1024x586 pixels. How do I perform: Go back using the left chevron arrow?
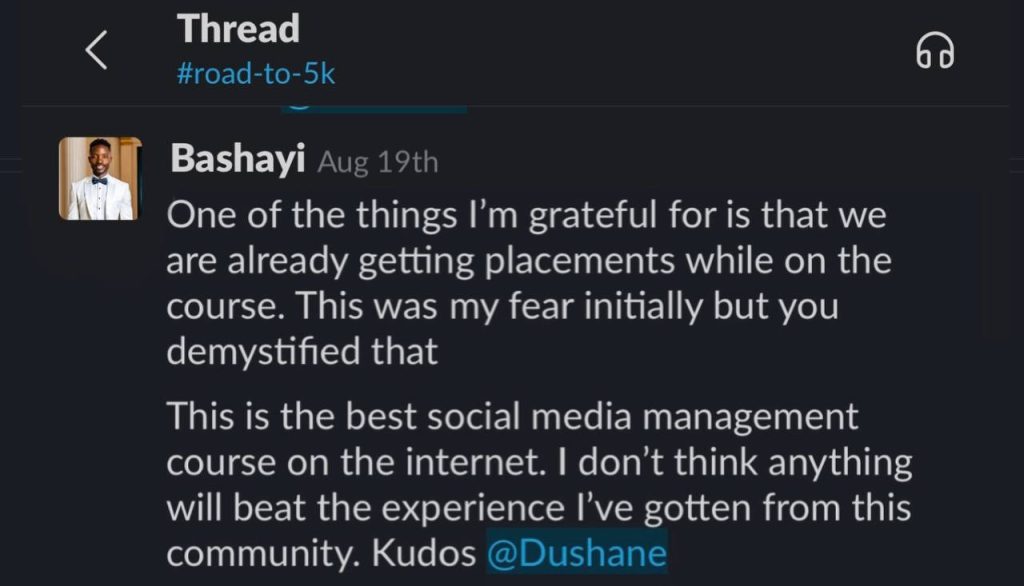96,50
